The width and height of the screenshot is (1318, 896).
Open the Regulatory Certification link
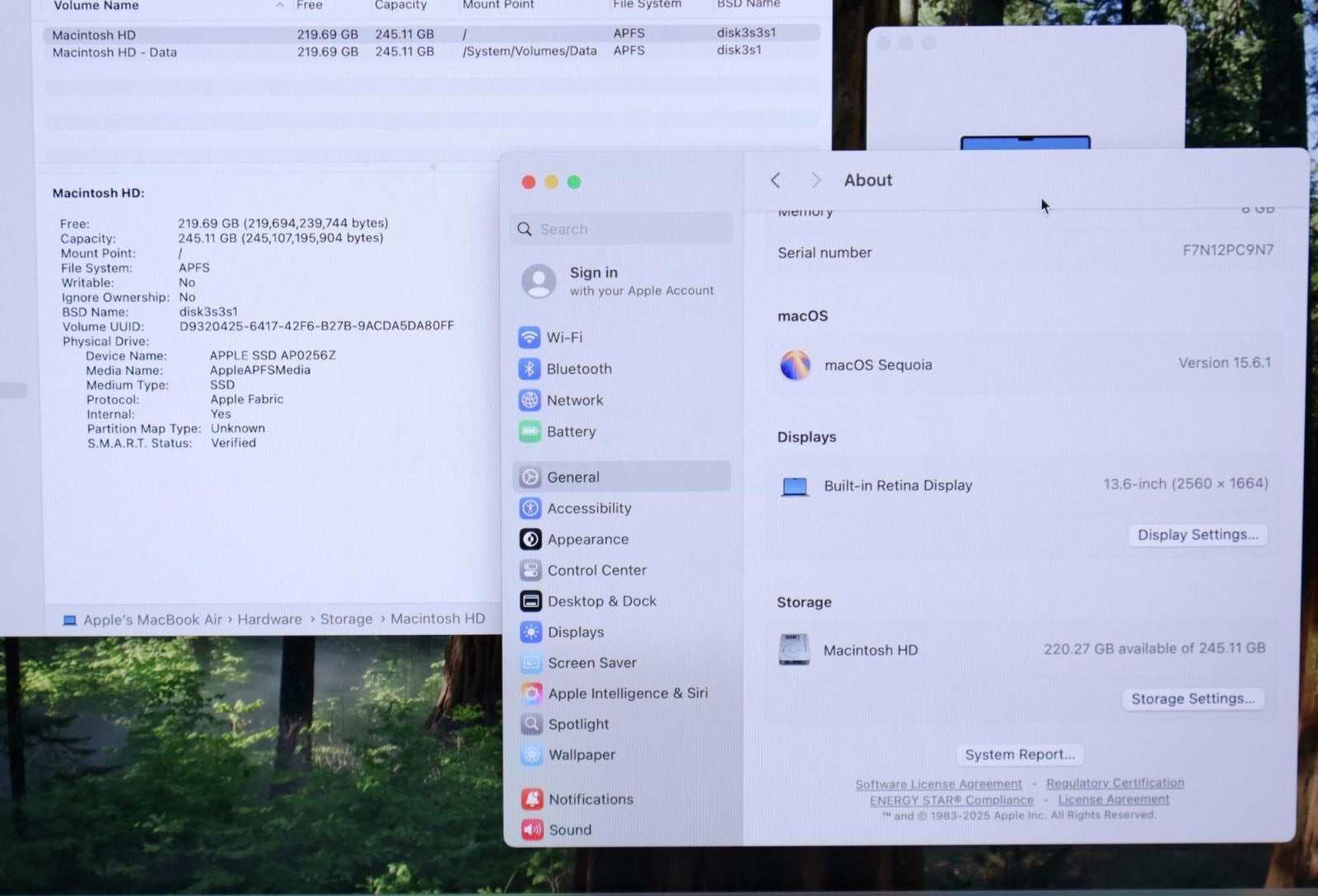tap(1115, 782)
